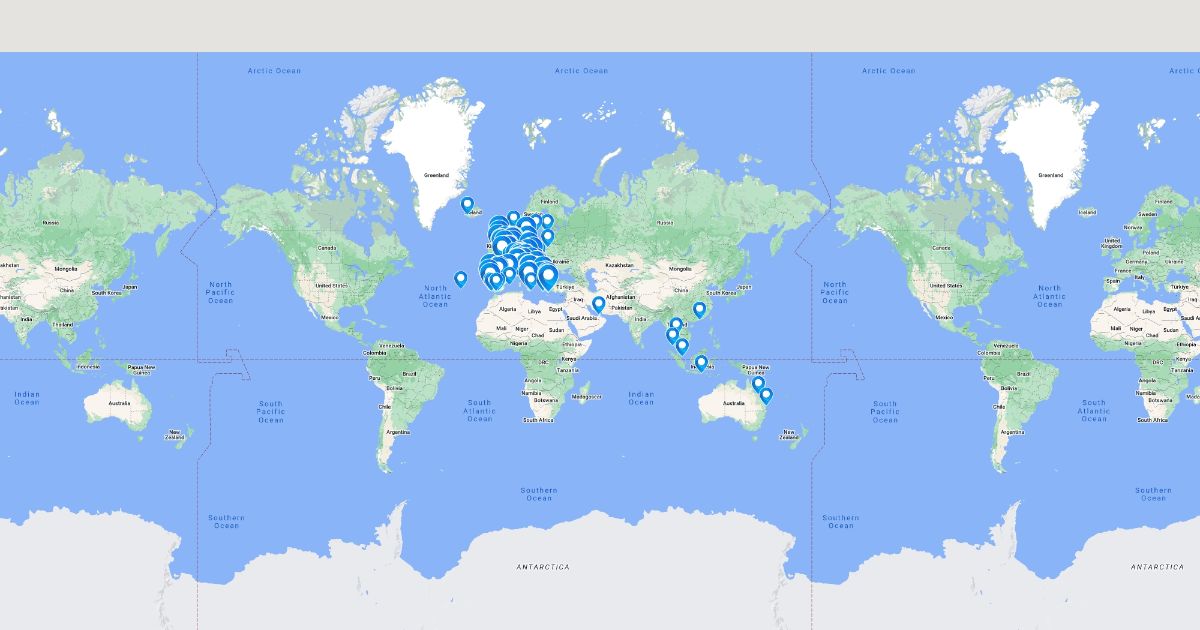Click the Madagascar map label
1200x630 pixels.
[588, 397]
